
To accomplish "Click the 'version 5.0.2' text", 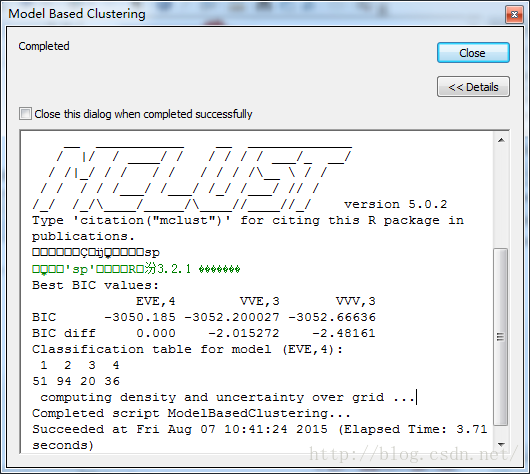I will tap(395, 204).
